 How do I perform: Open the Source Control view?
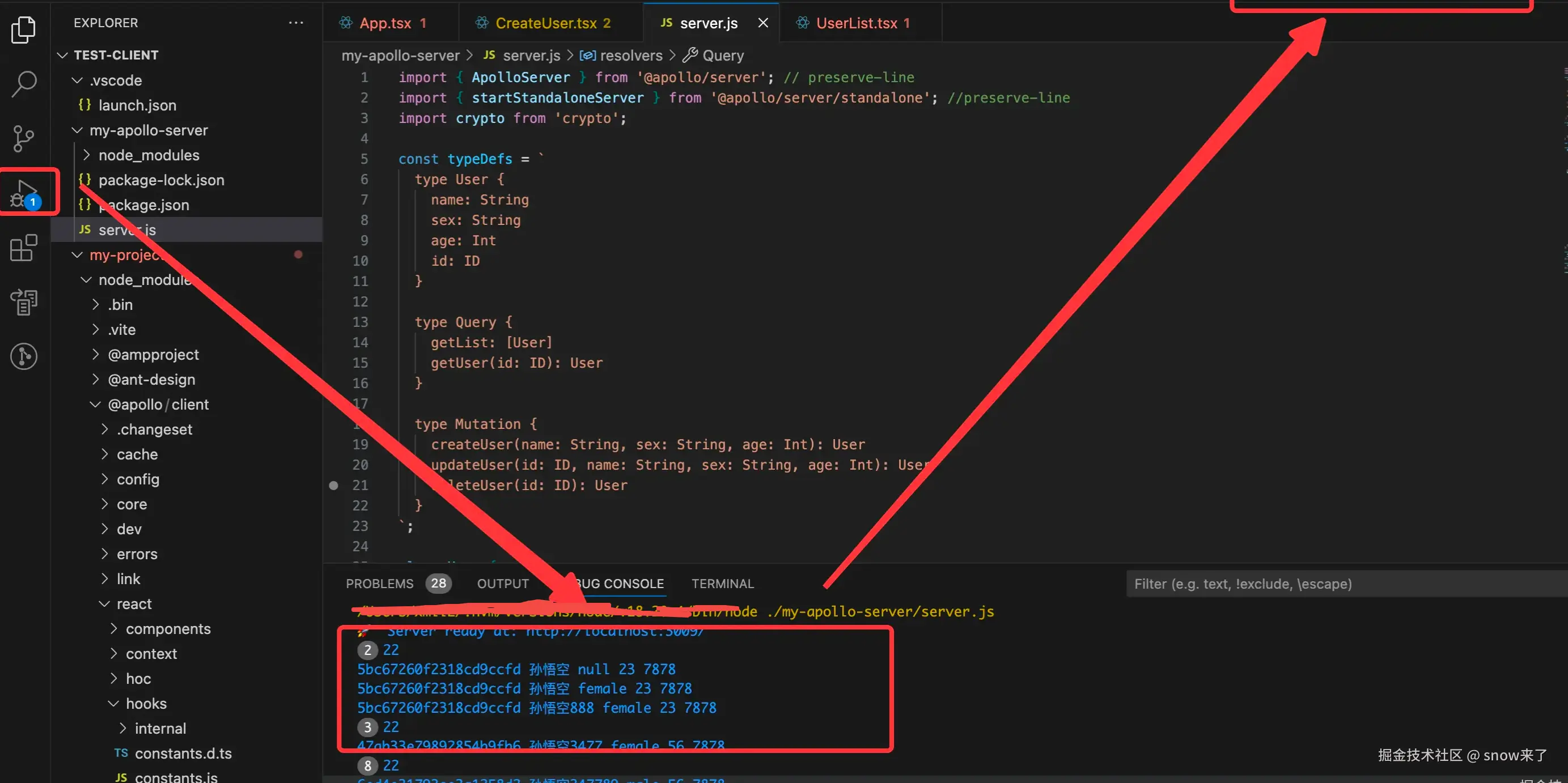pos(24,139)
